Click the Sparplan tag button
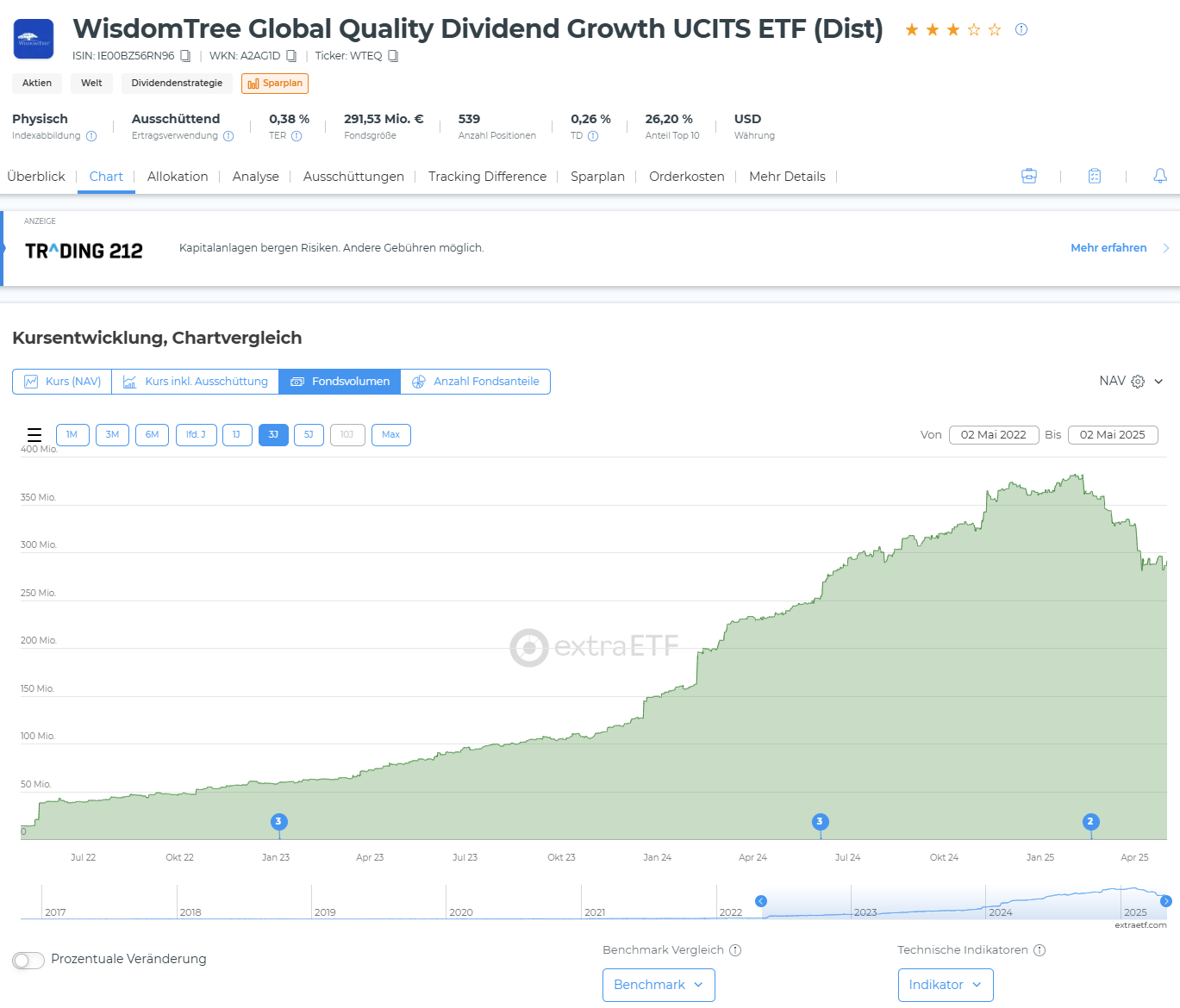Viewport: 1180px width, 1008px height. click(275, 84)
